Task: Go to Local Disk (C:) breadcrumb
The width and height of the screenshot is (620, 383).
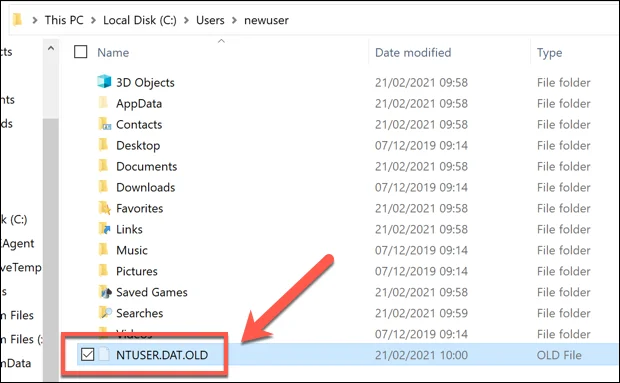Action: pyautogui.click(x=140, y=20)
